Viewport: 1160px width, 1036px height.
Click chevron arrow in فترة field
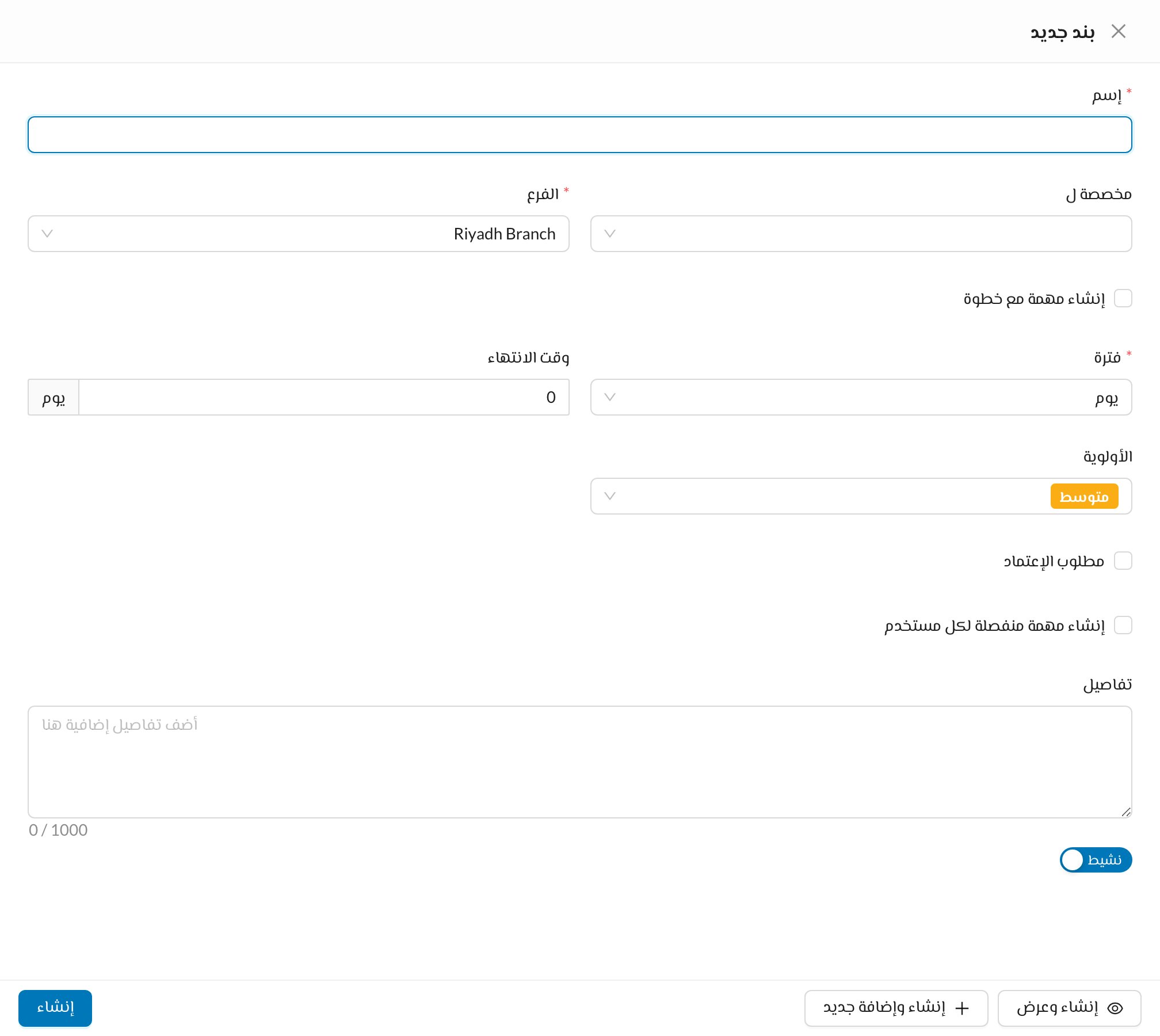(x=610, y=397)
